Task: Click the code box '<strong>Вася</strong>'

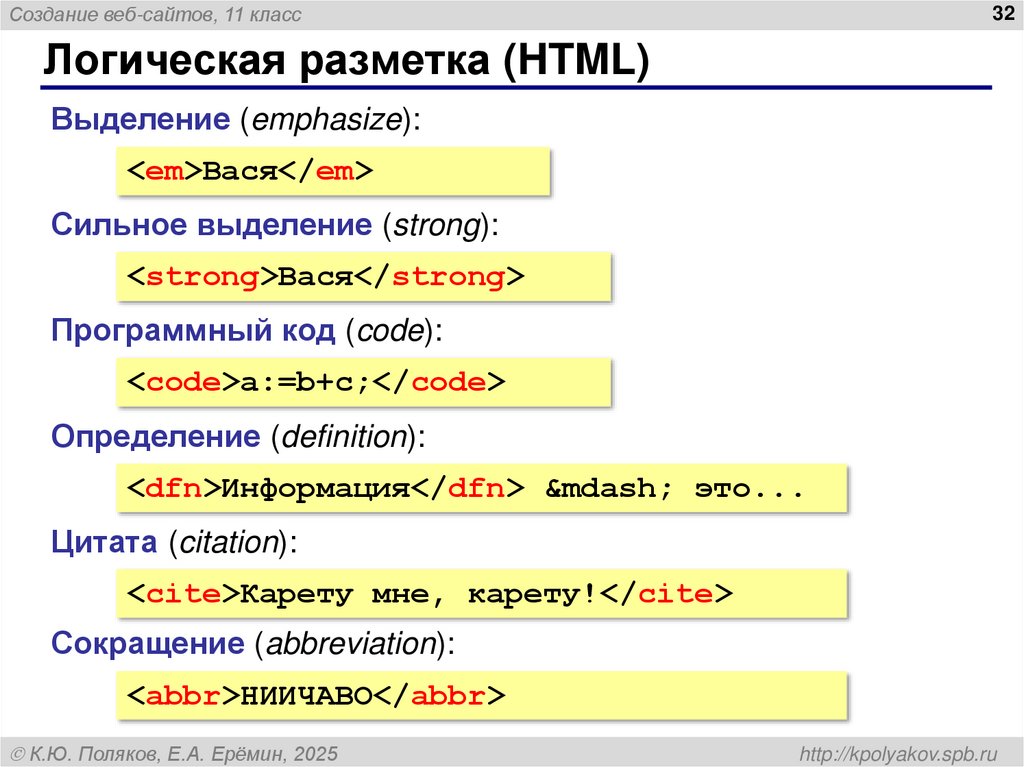Action: [364, 277]
